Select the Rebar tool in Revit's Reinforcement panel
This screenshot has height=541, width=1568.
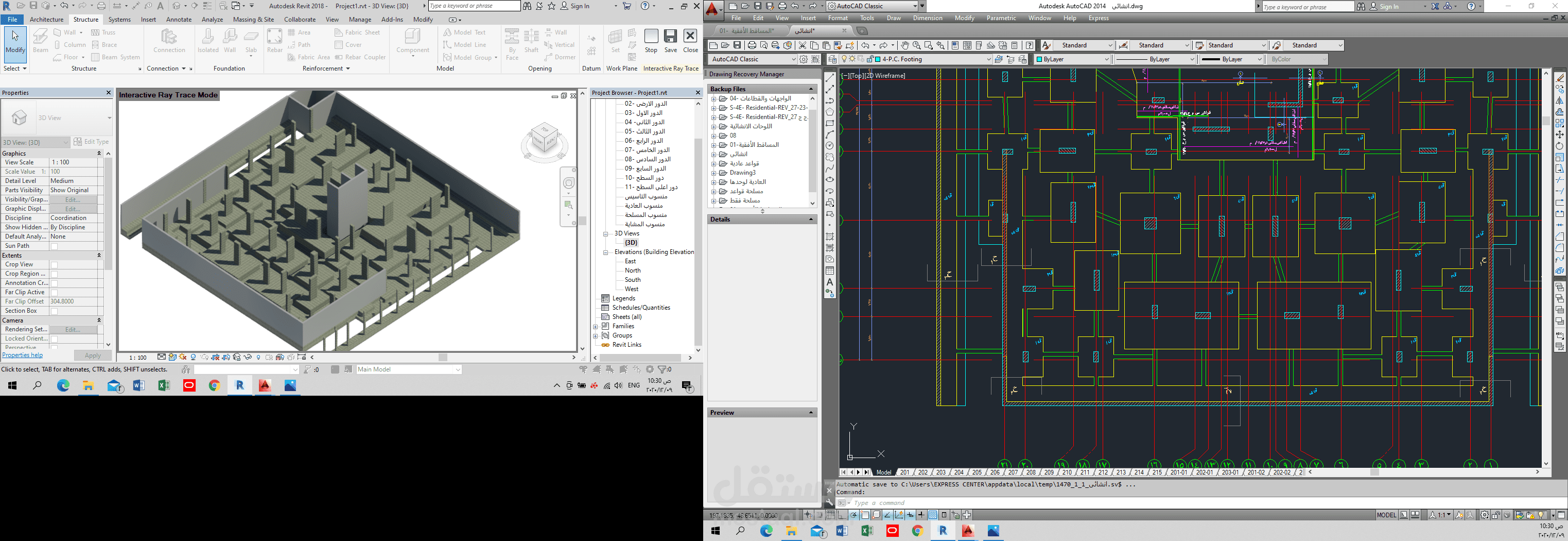coord(274,41)
